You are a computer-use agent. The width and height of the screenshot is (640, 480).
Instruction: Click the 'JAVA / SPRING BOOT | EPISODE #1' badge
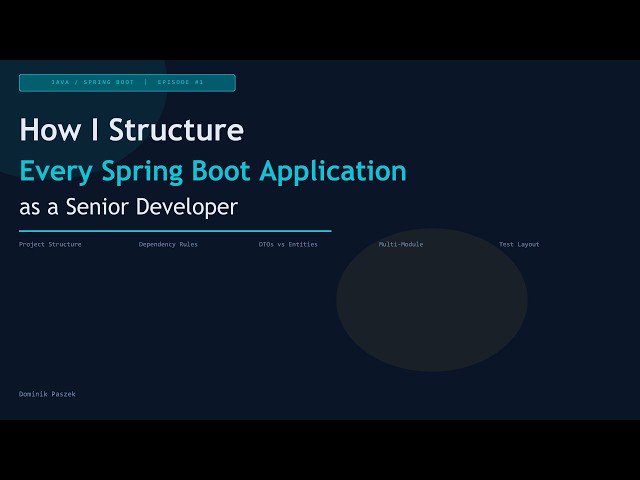(x=127, y=83)
